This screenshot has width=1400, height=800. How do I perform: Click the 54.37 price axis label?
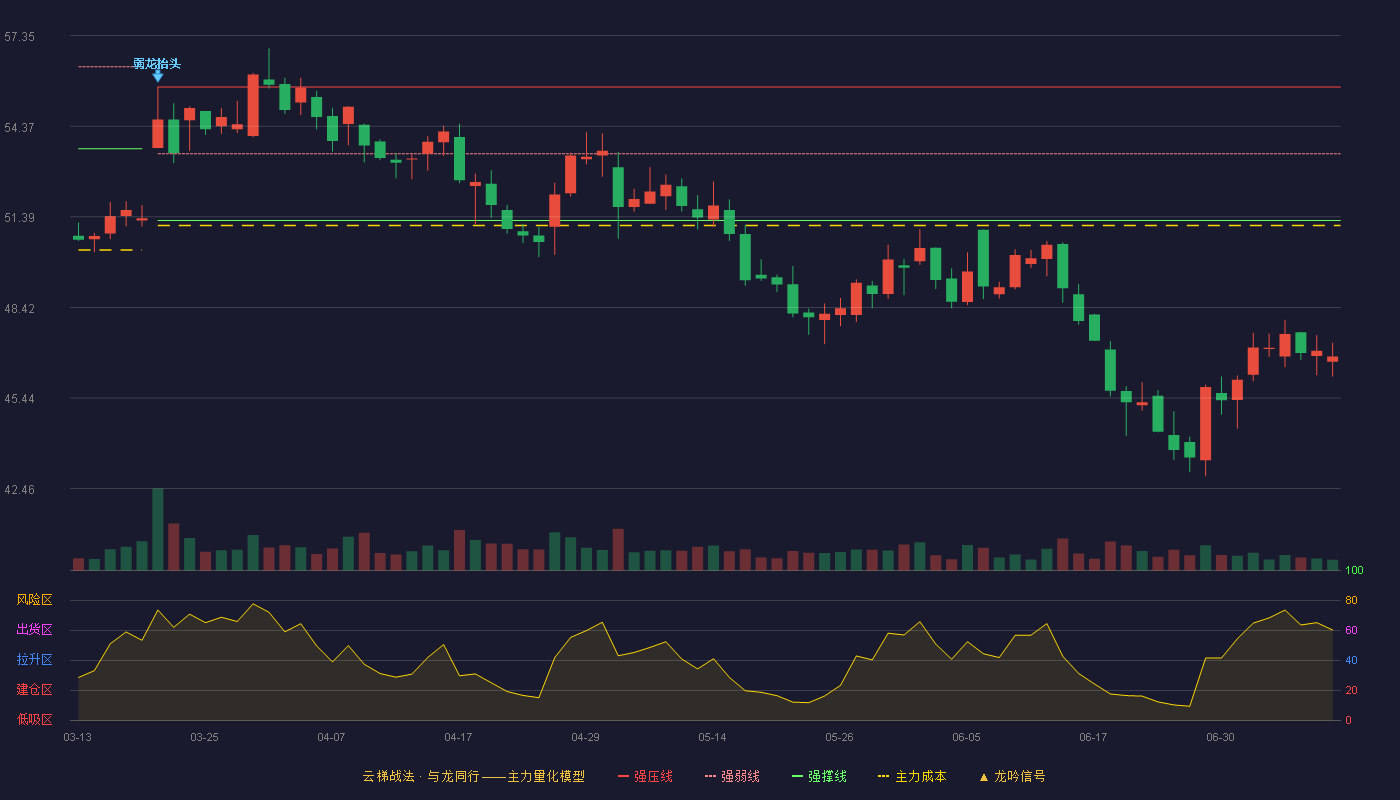click(x=19, y=127)
